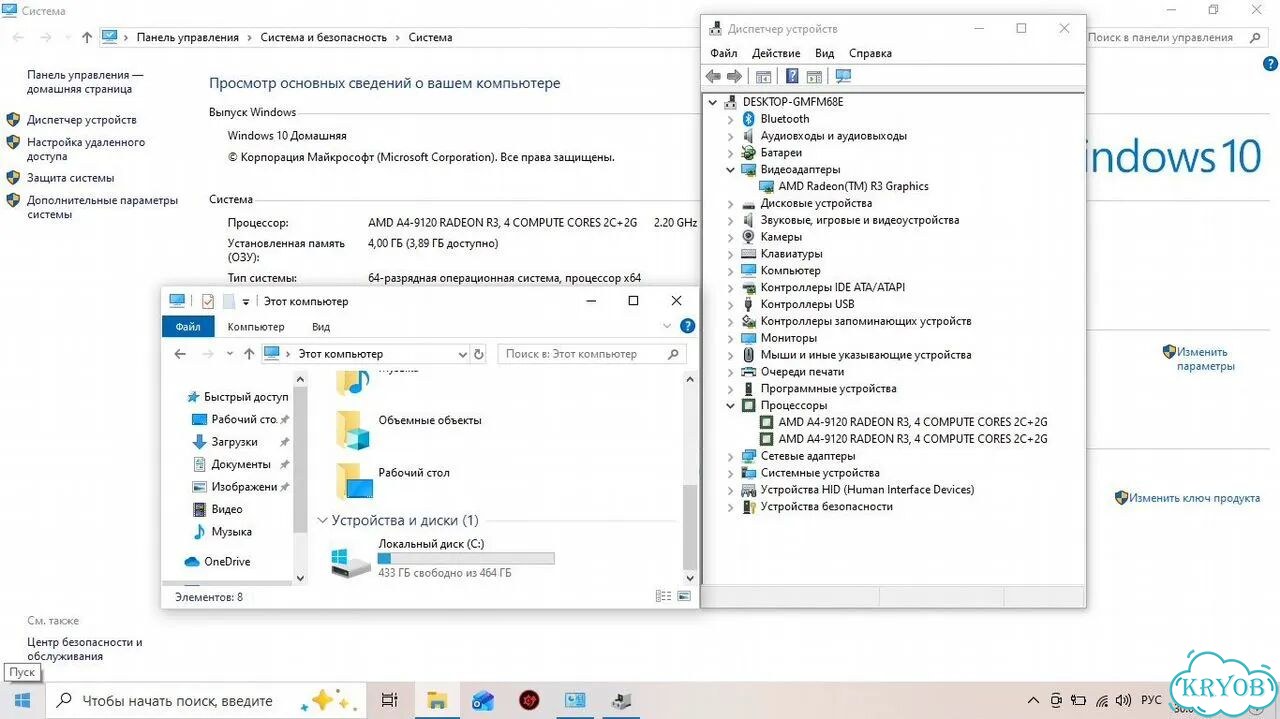Expand Мыши и иные указывающие устройства
The image size is (1280, 719).
tap(730, 355)
